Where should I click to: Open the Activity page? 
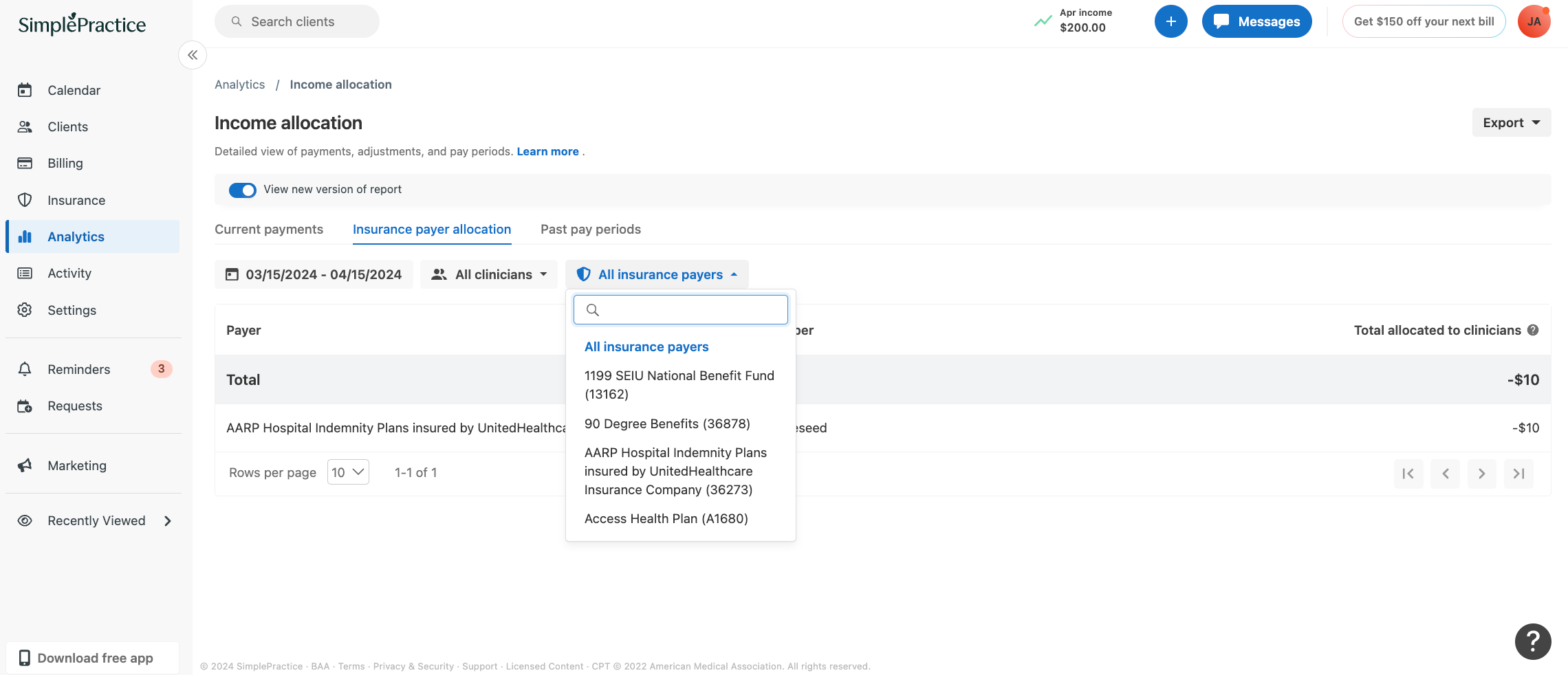coord(69,273)
